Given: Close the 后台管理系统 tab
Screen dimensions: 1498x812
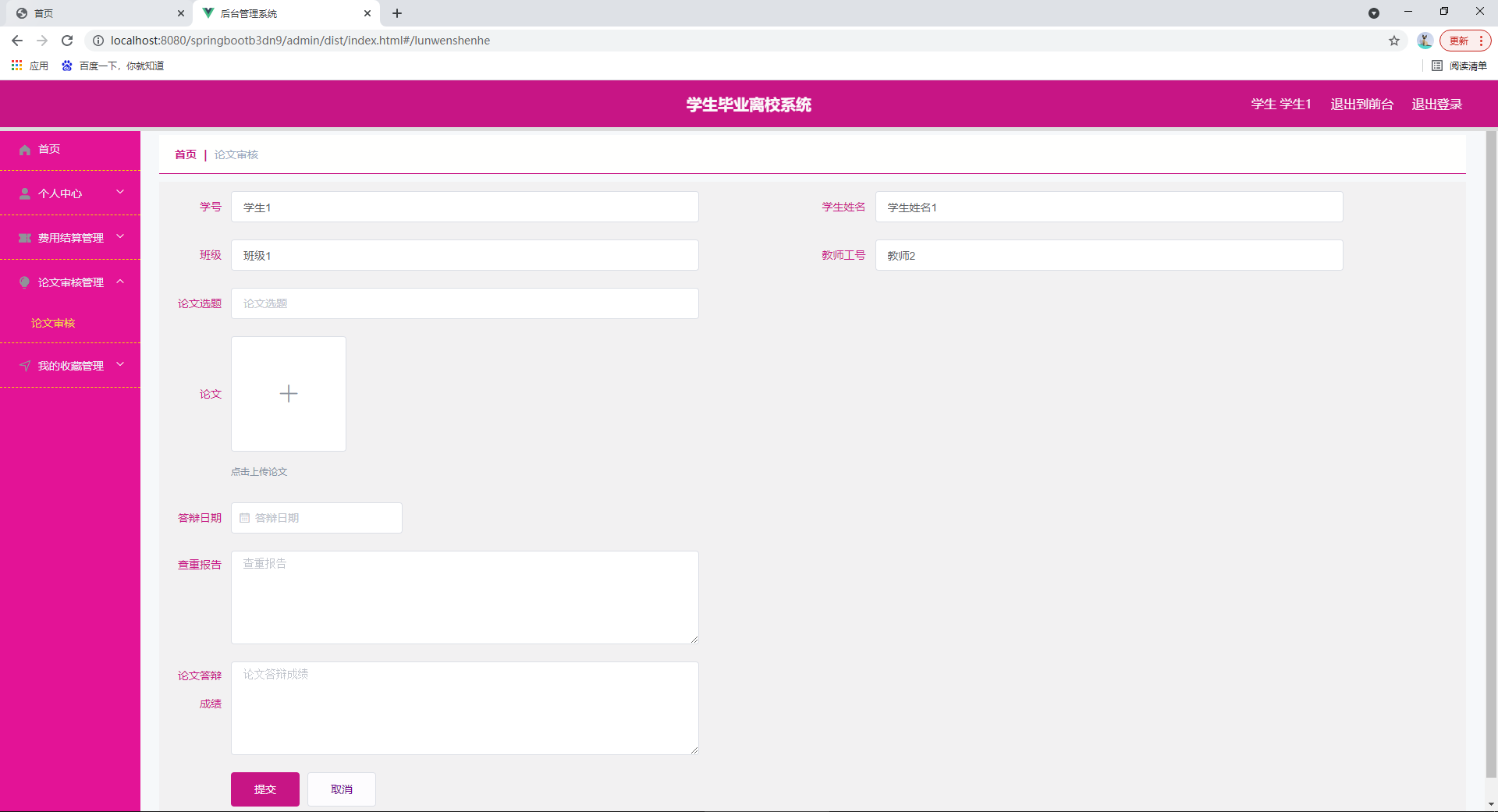Looking at the screenshot, I should pyautogui.click(x=367, y=13).
